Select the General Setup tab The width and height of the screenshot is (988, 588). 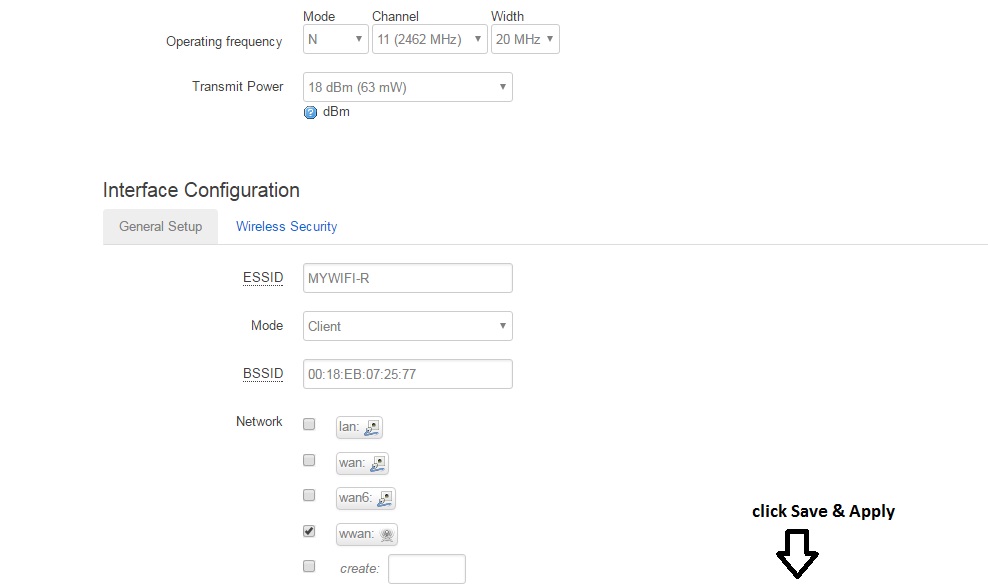(x=160, y=226)
